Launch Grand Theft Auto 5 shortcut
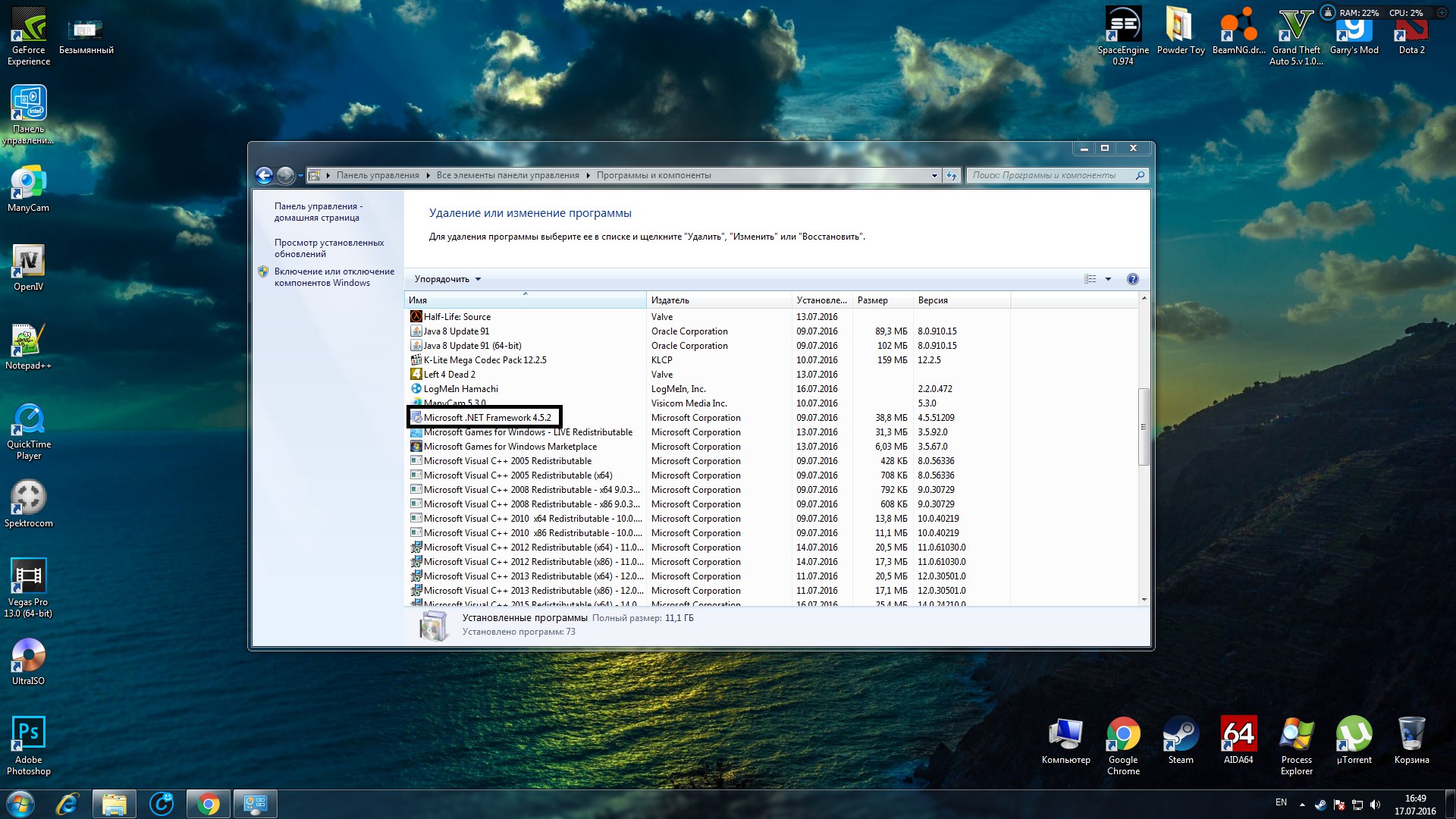The width and height of the screenshot is (1456, 819). pos(1296,36)
